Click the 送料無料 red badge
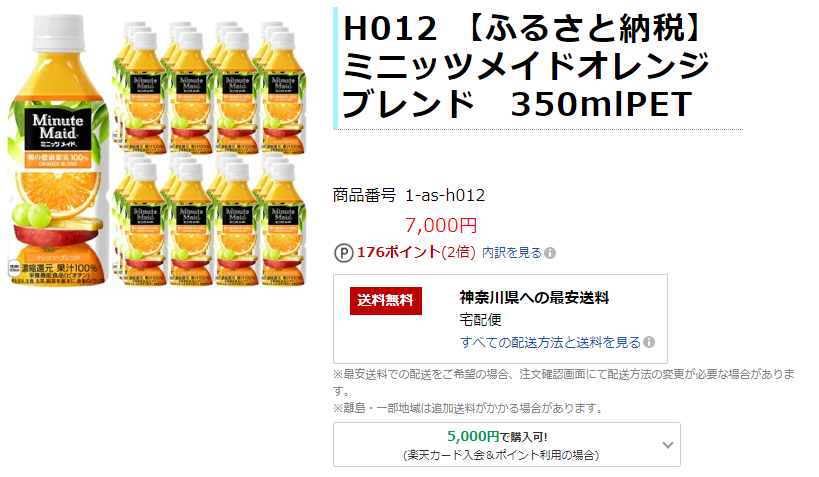Screen dimensions: 819x477 tap(385, 300)
